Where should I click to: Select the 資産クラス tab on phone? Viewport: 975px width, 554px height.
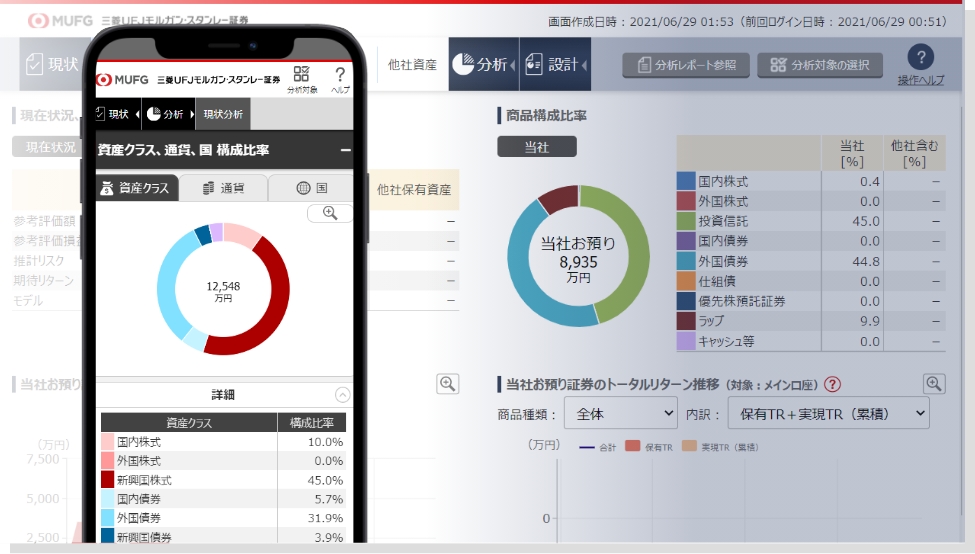click(137, 188)
